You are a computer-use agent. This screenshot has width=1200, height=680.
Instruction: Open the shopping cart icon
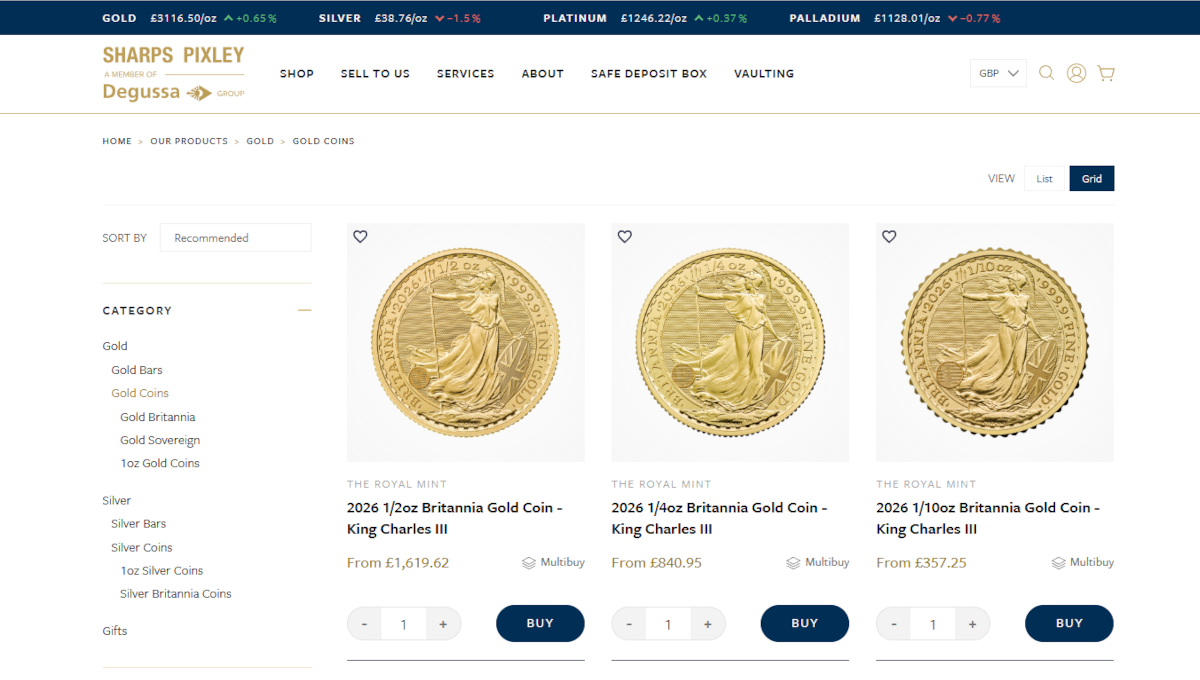pos(1106,73)
